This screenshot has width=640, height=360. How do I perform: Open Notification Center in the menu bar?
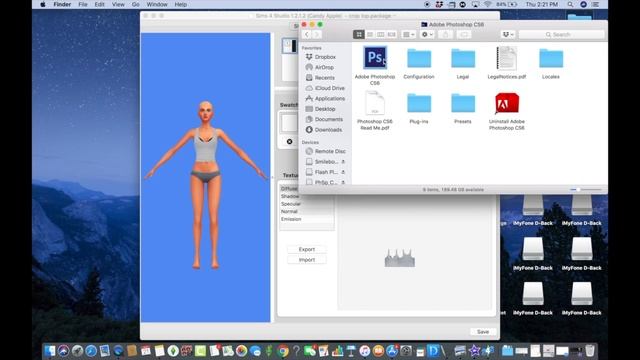(596, 4)
